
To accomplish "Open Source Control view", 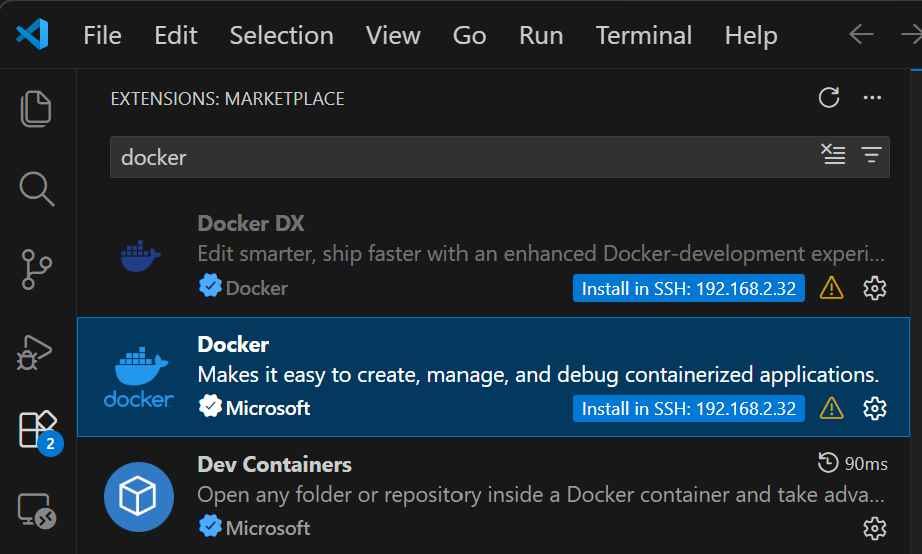I will [x=37, y=269].
